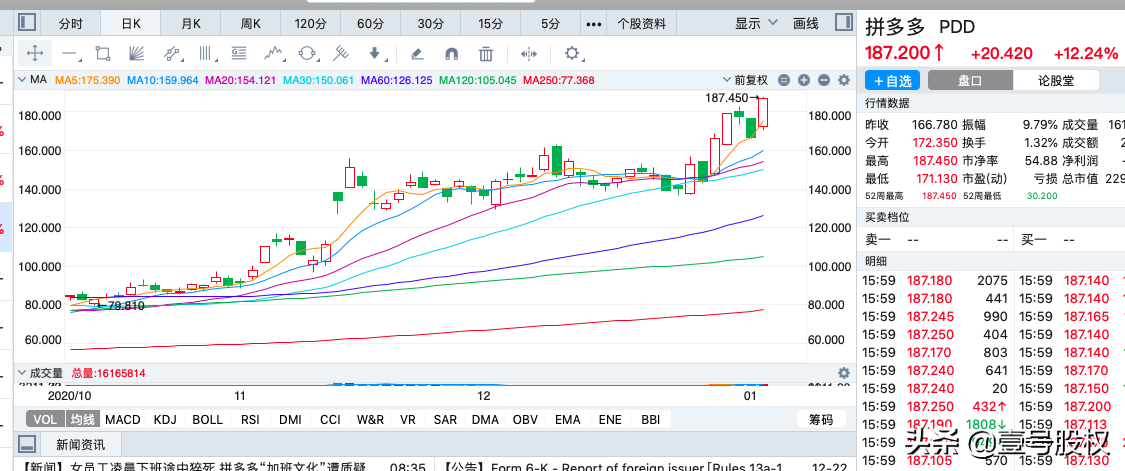This screenshot has height=471, width=1125.
Task: Switch to the 30分 period tab
Action: pos(430,24)
